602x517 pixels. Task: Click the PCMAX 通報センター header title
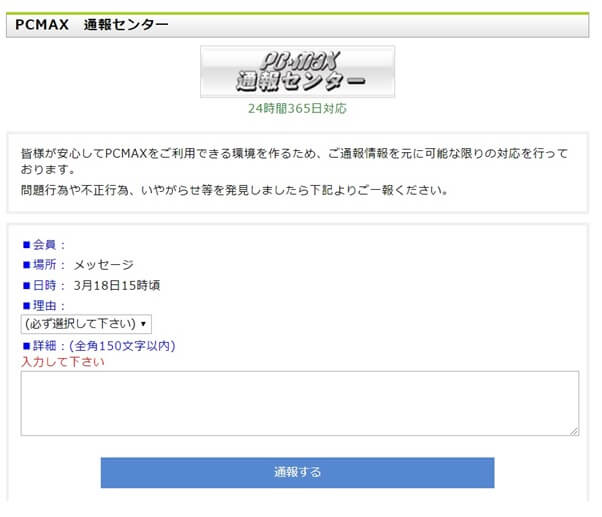91,25
